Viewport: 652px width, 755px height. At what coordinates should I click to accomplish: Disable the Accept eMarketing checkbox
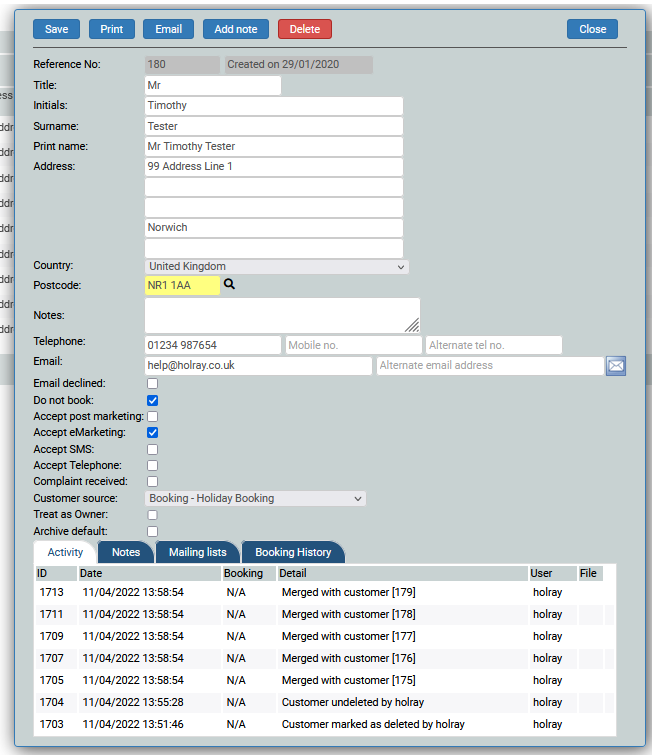[x=153, y=433]
